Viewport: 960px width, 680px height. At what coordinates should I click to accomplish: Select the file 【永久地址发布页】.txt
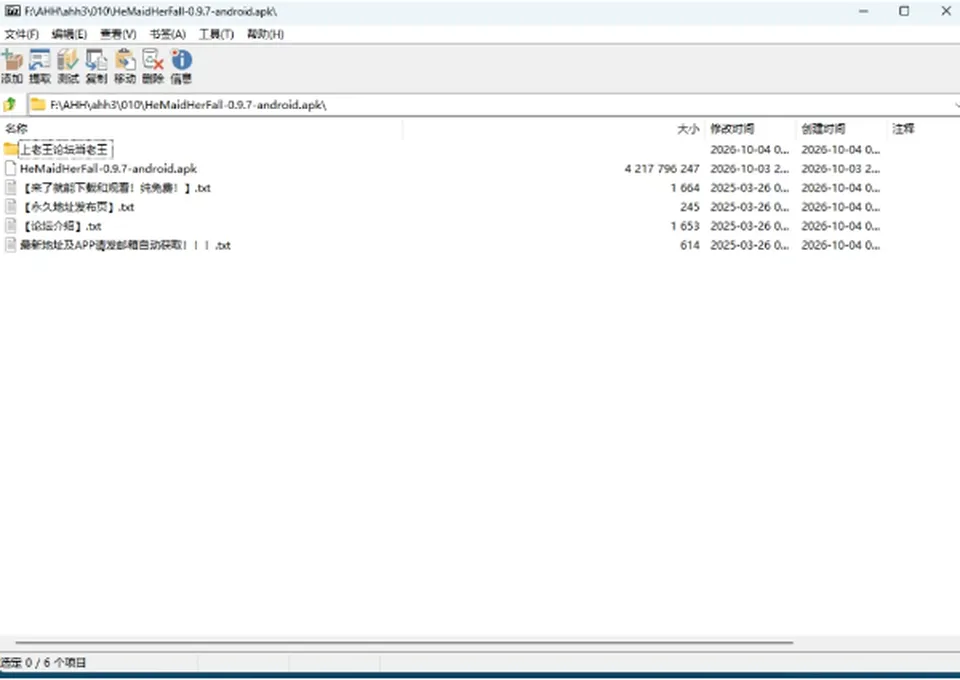point(77,207)
